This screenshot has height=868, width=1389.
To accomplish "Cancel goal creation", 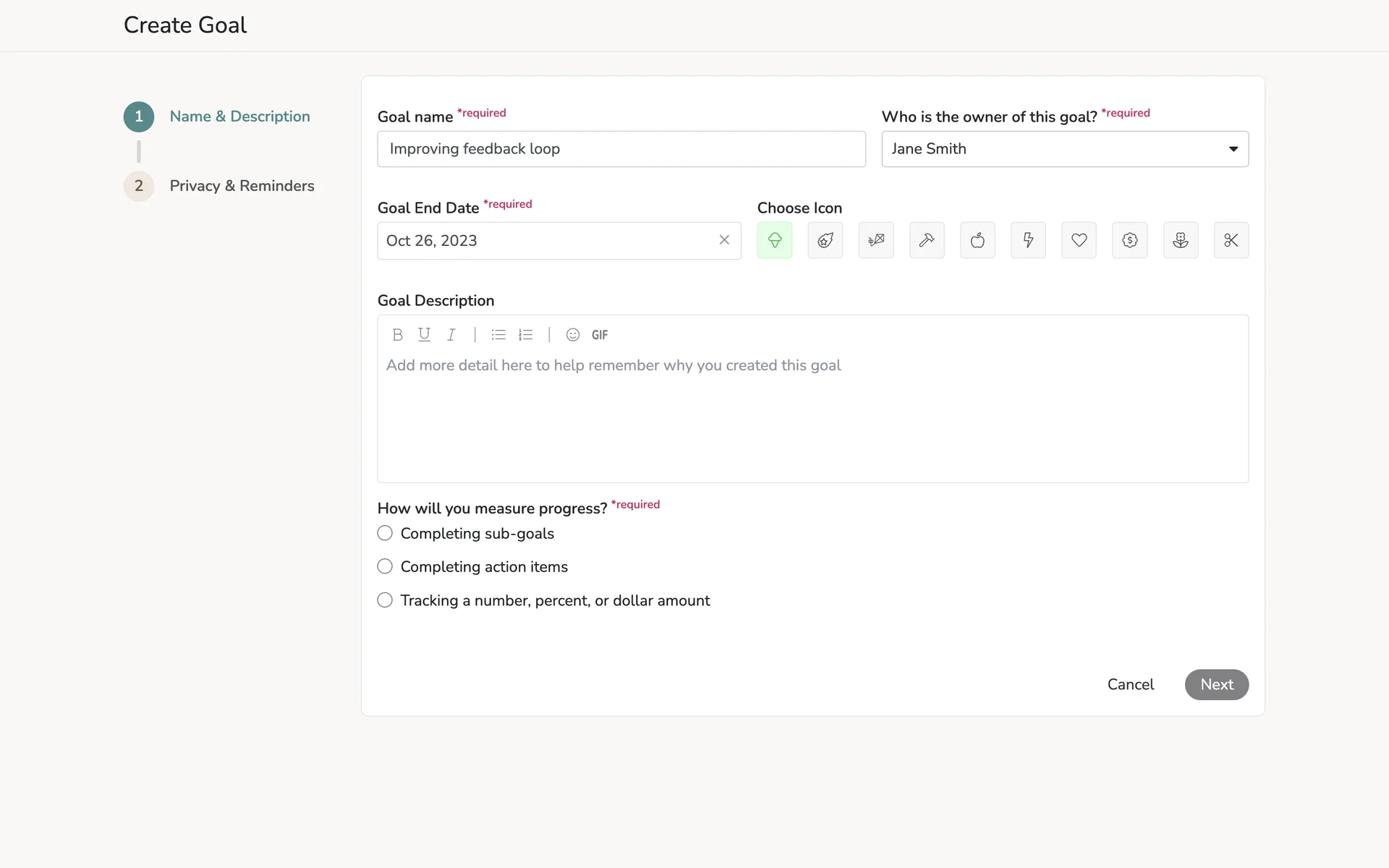I will (1130, 684).
